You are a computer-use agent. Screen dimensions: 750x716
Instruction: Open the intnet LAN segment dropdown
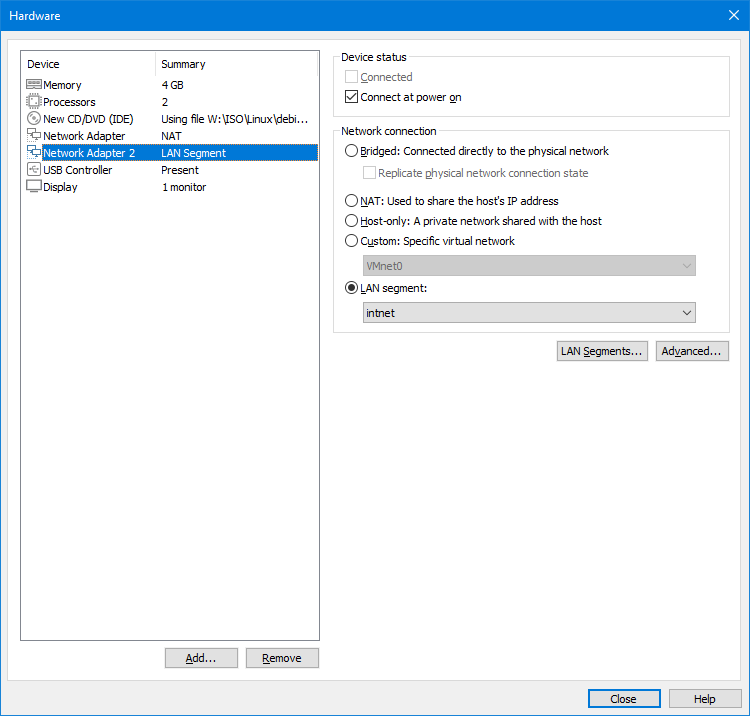coord(529,313)
